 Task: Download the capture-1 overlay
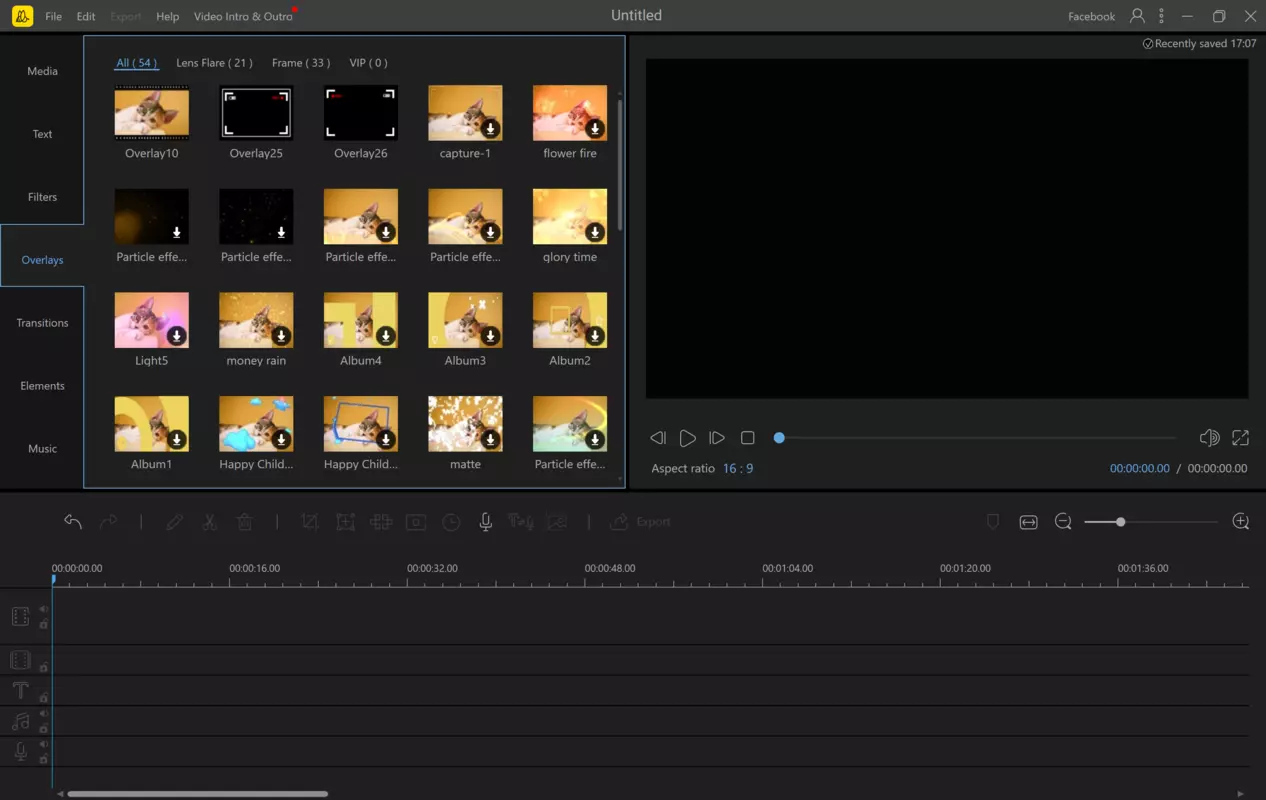(x=490, y=128)
